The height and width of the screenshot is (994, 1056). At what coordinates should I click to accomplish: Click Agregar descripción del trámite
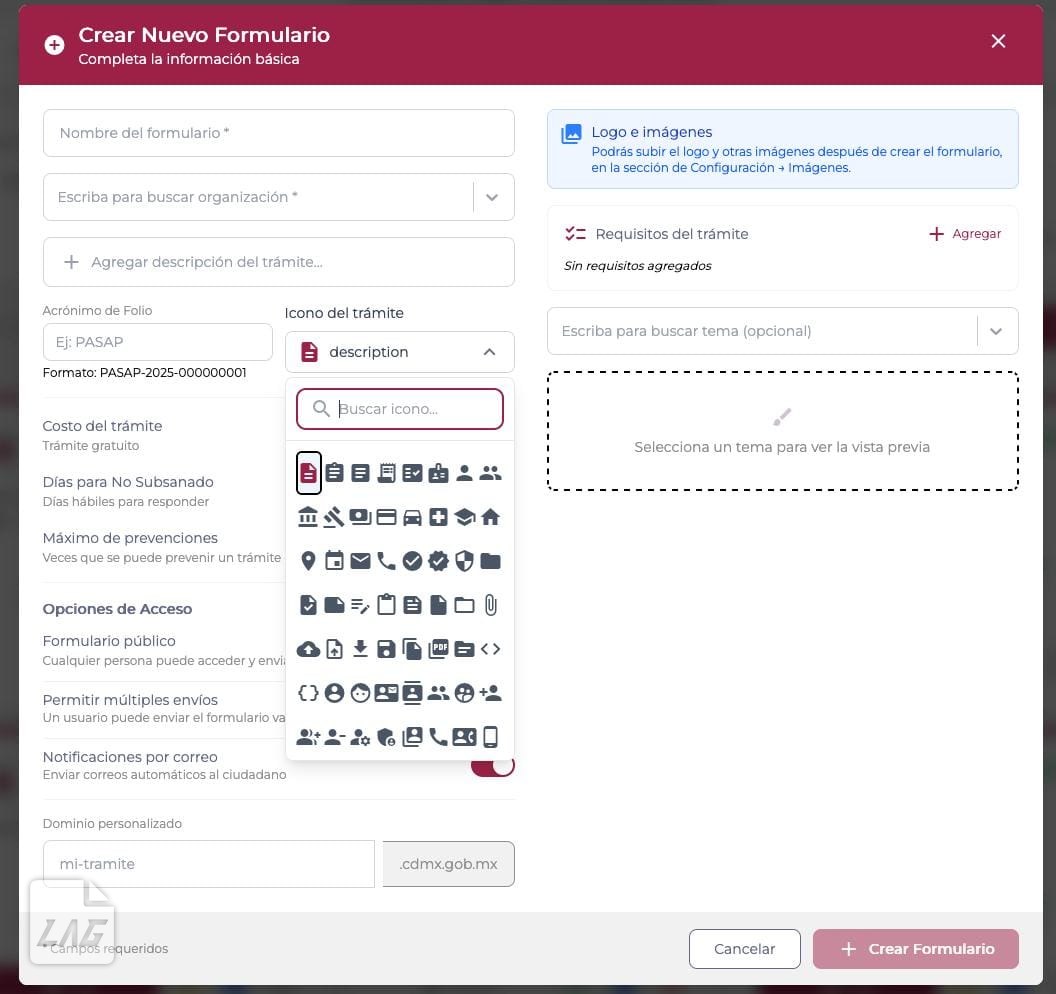pos(279,262)
